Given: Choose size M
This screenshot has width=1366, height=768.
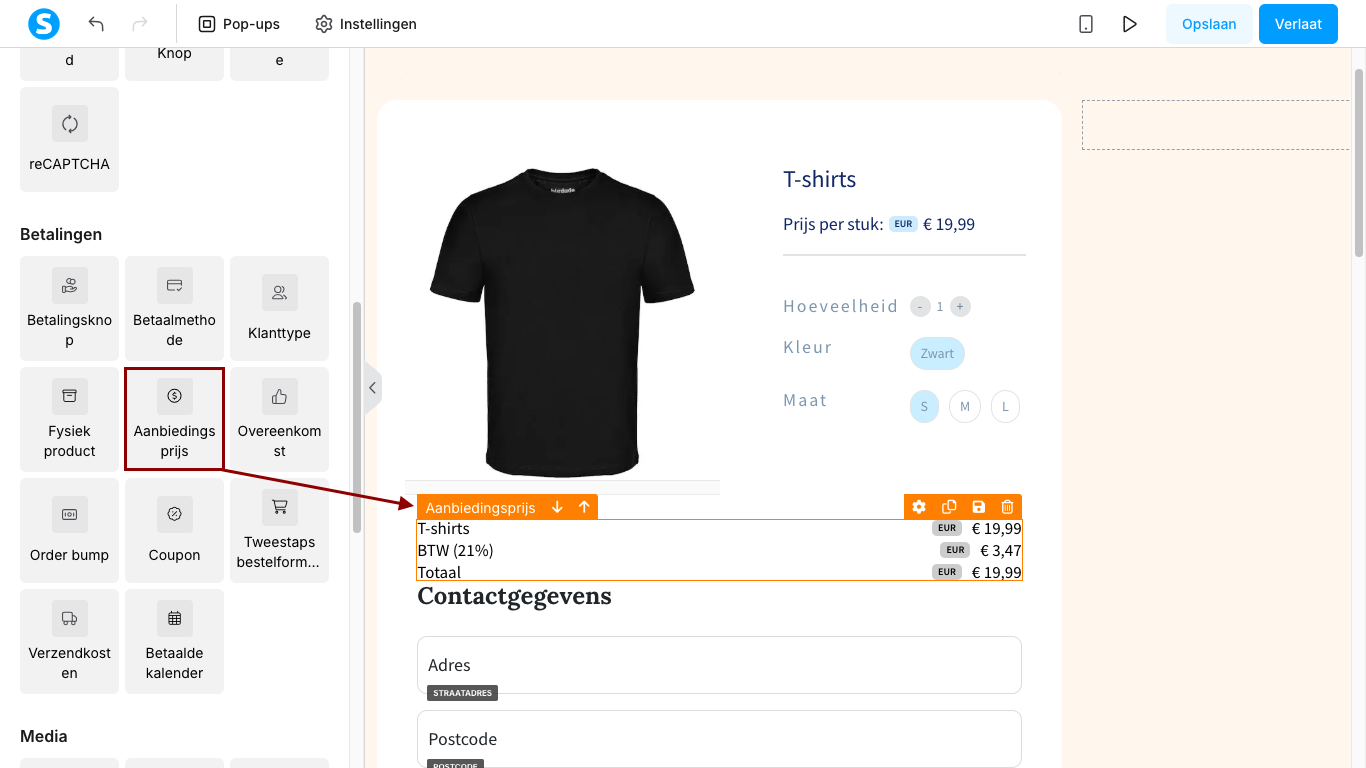Looking at the screenshot, I should coord(965,406).
